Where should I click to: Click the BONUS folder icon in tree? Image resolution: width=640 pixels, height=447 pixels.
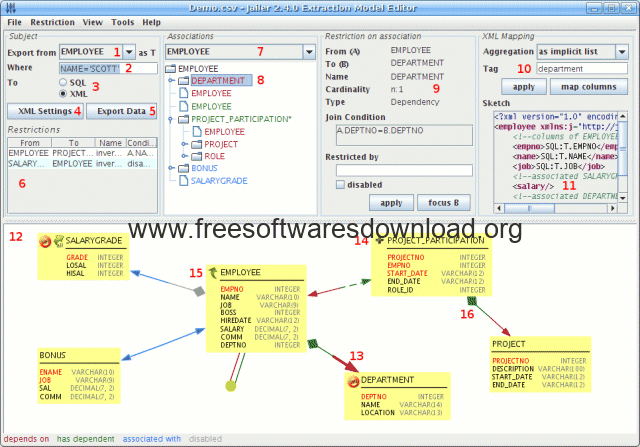(x=184, y=168)
